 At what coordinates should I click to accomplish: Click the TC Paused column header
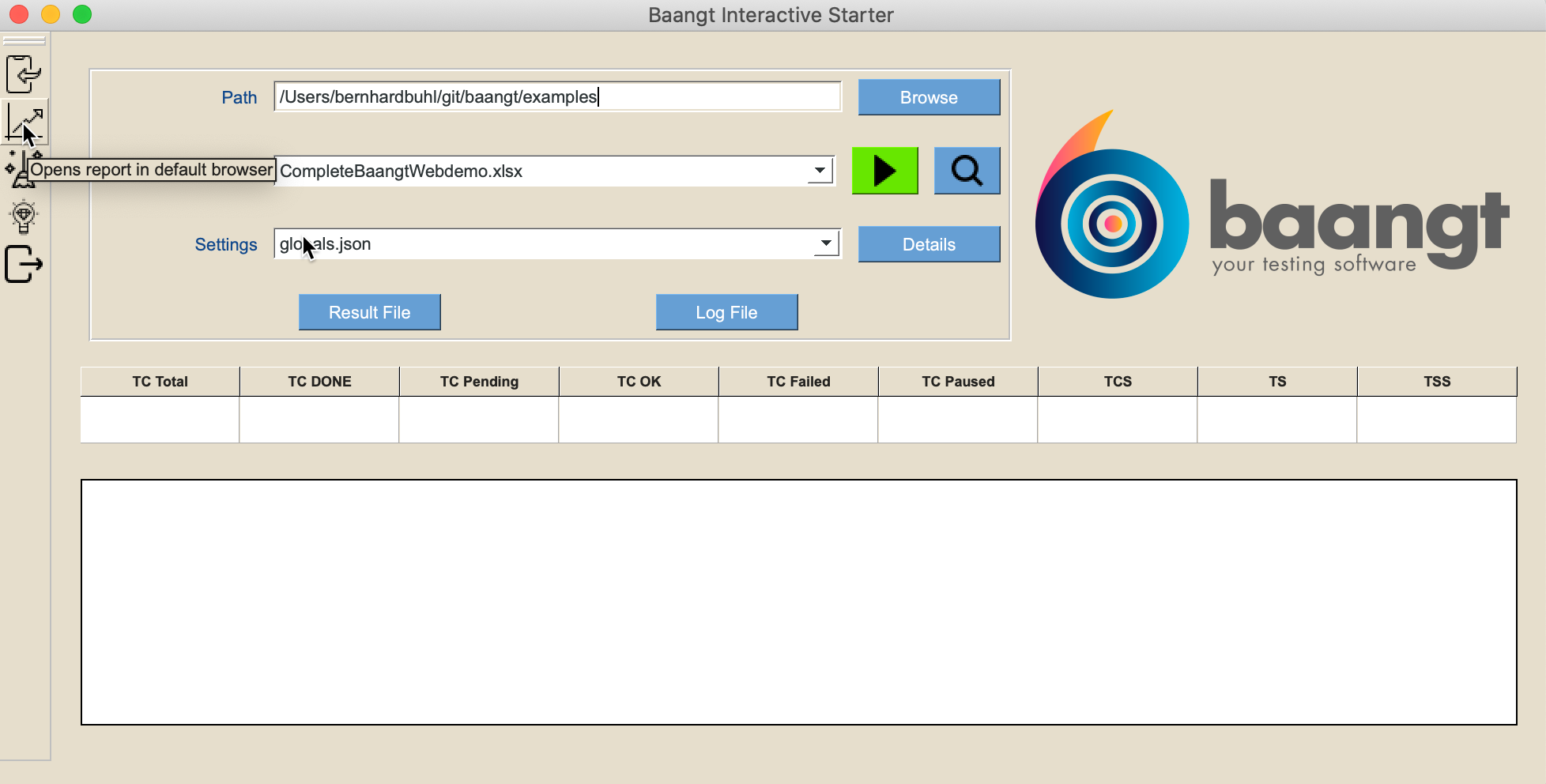click(958, 381)
